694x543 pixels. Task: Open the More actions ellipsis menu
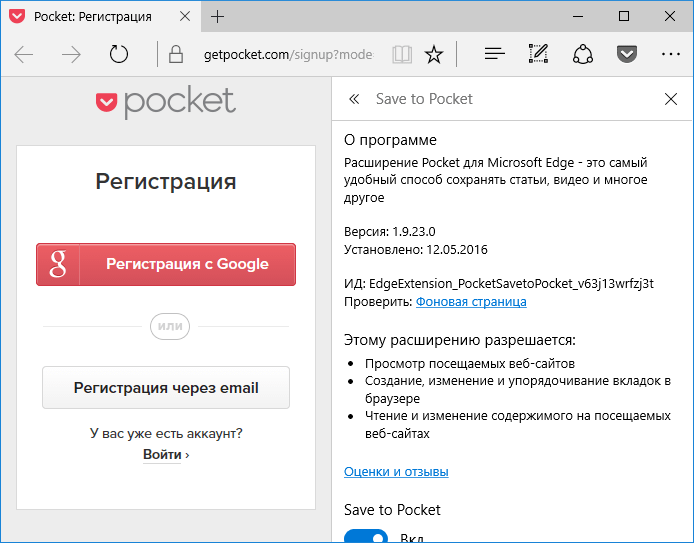click(x=671, y=54)
